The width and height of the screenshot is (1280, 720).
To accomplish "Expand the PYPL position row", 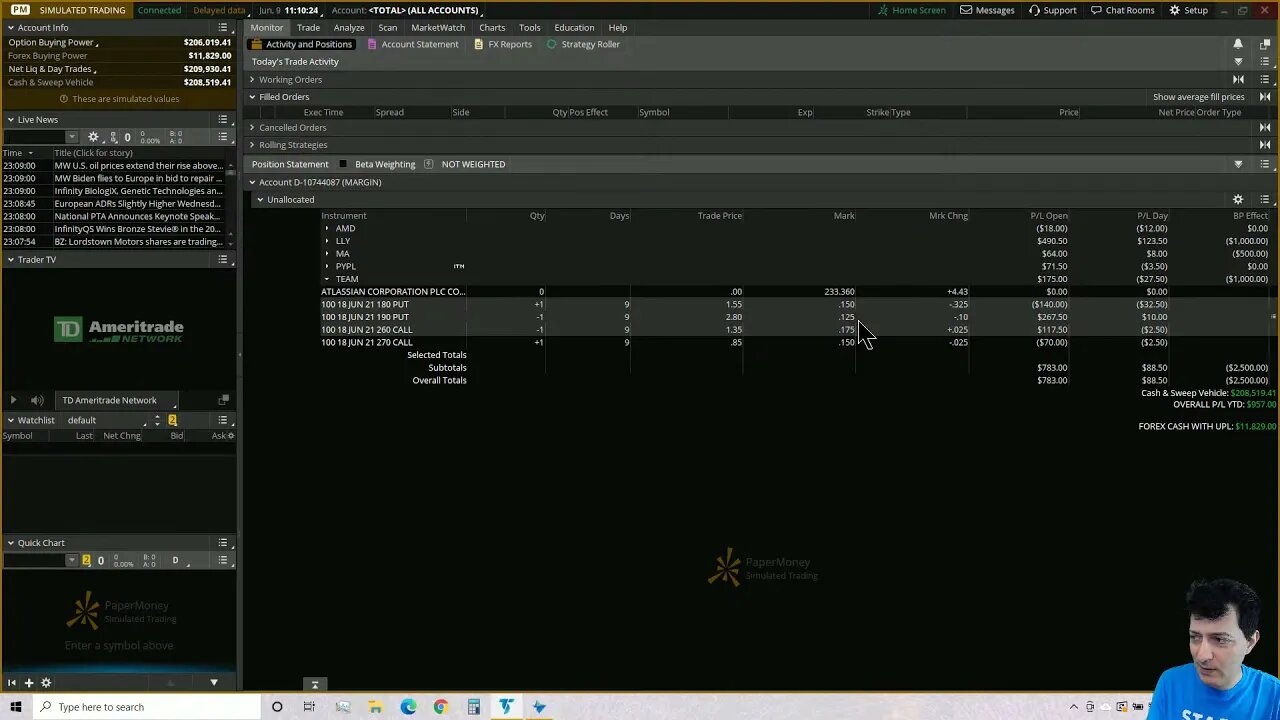I will [x=326, y=267].
